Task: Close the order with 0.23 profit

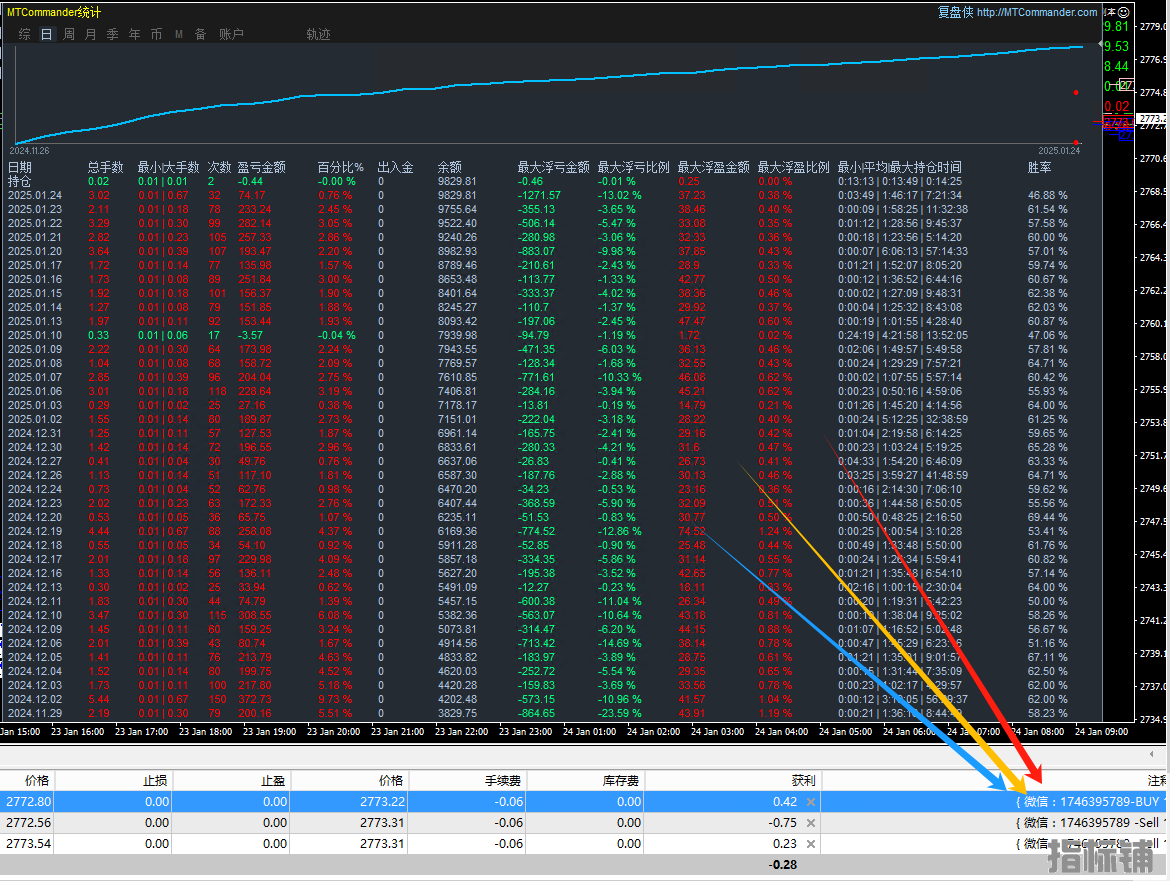Action: click(811, 844)
